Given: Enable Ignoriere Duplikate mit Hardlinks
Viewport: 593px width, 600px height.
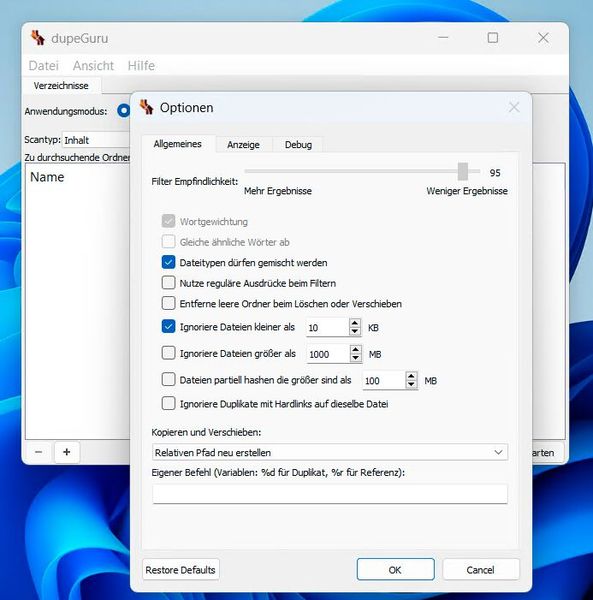Looking at the screenshot, I should point(168,403).
